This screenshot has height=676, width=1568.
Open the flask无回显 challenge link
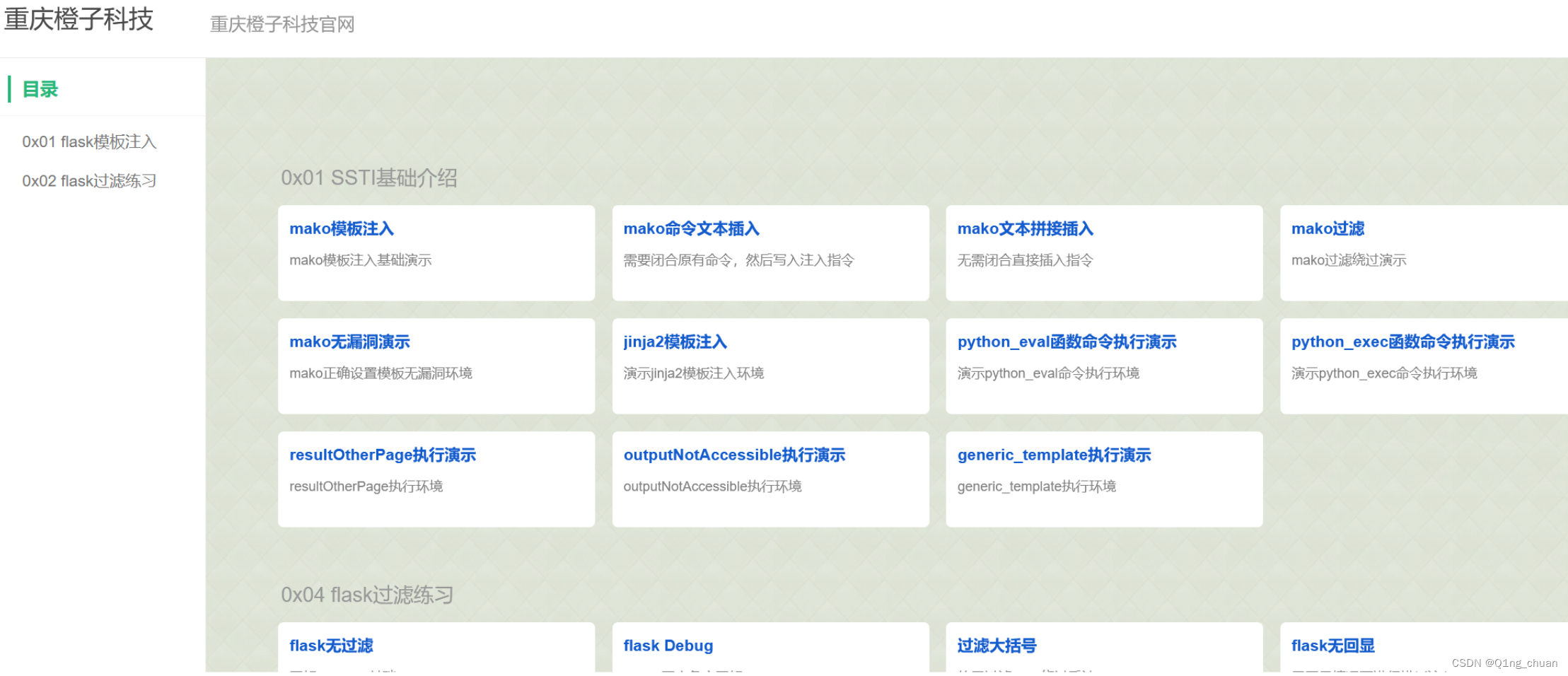click(1332, 645)
